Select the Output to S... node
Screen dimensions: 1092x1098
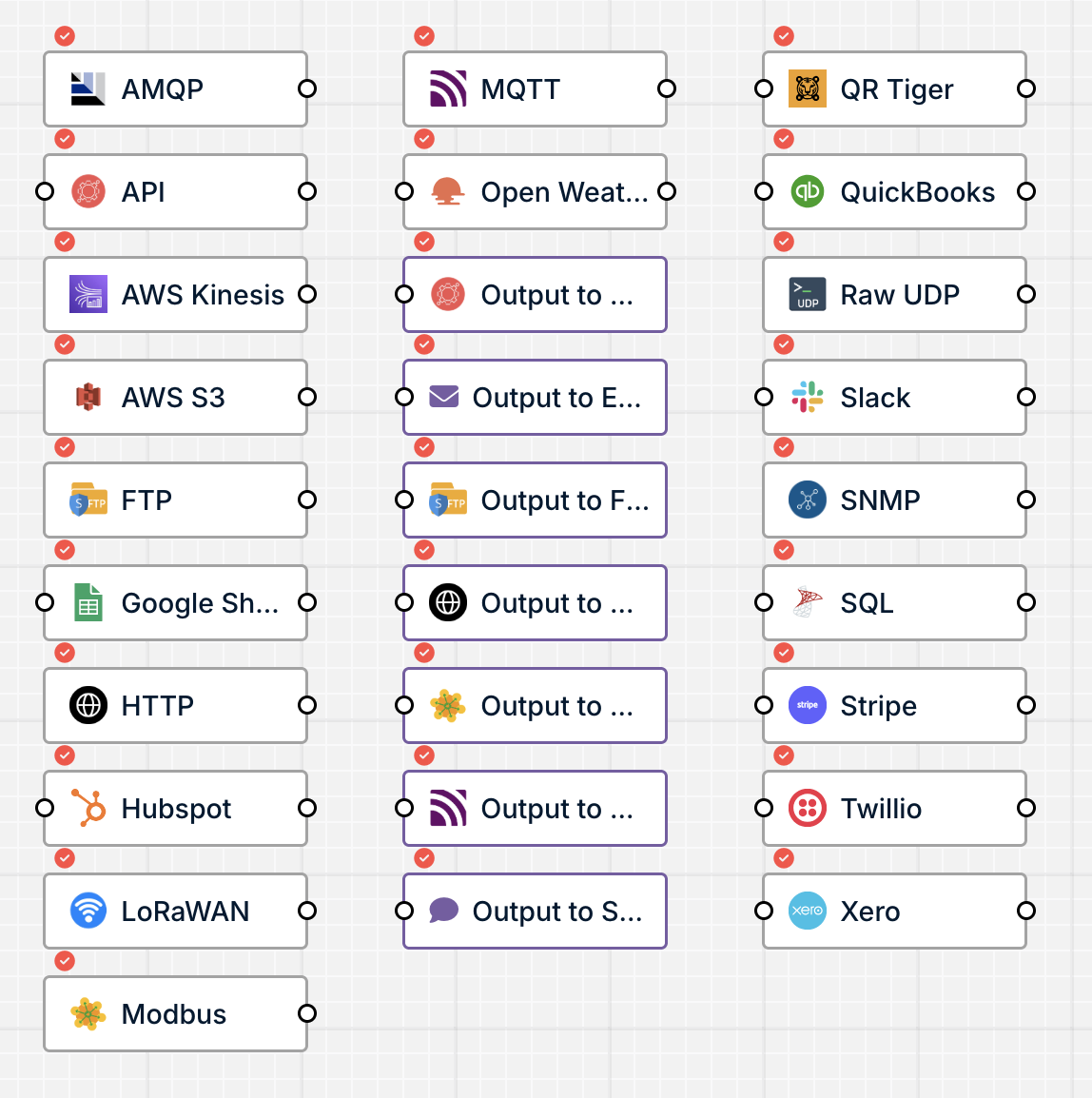[x=535, y=911]
